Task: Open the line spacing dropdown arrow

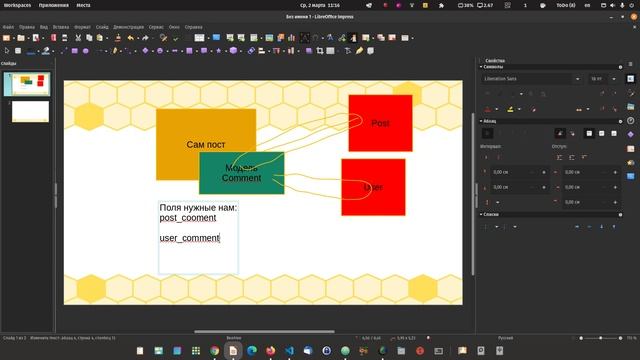Action: pos(498,202)
